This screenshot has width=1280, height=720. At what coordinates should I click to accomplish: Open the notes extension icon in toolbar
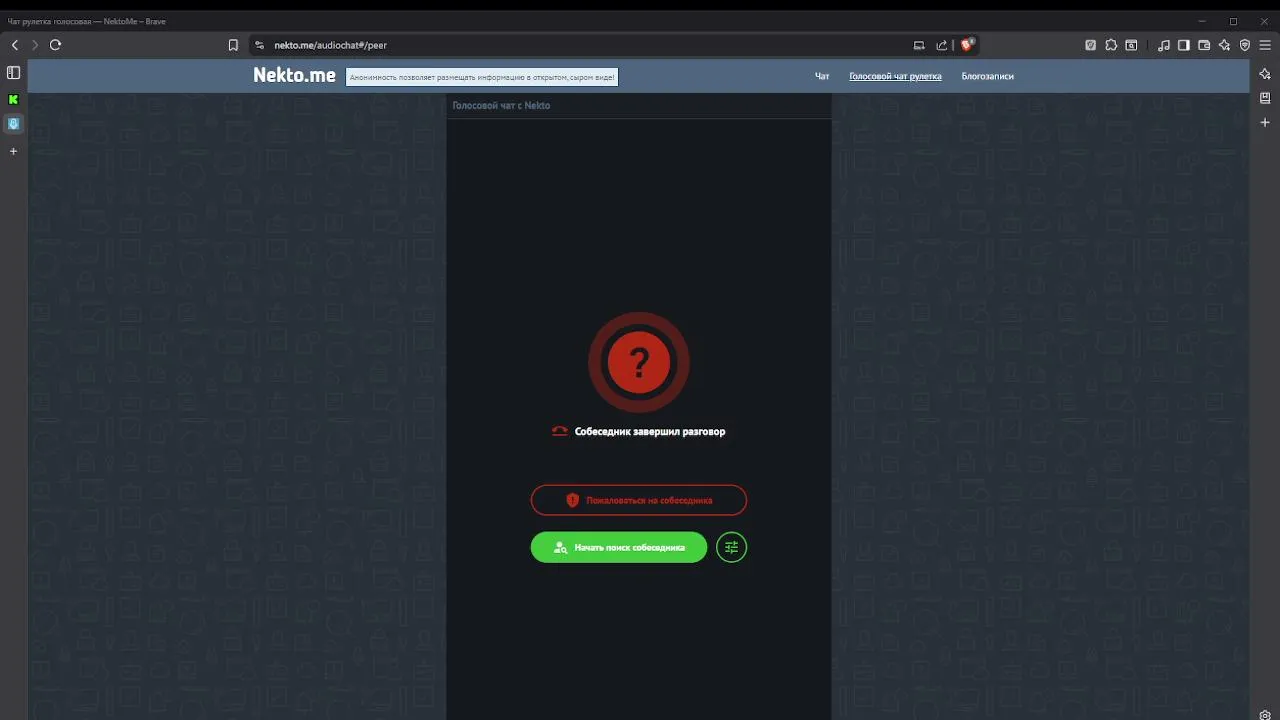(1091, 45)
